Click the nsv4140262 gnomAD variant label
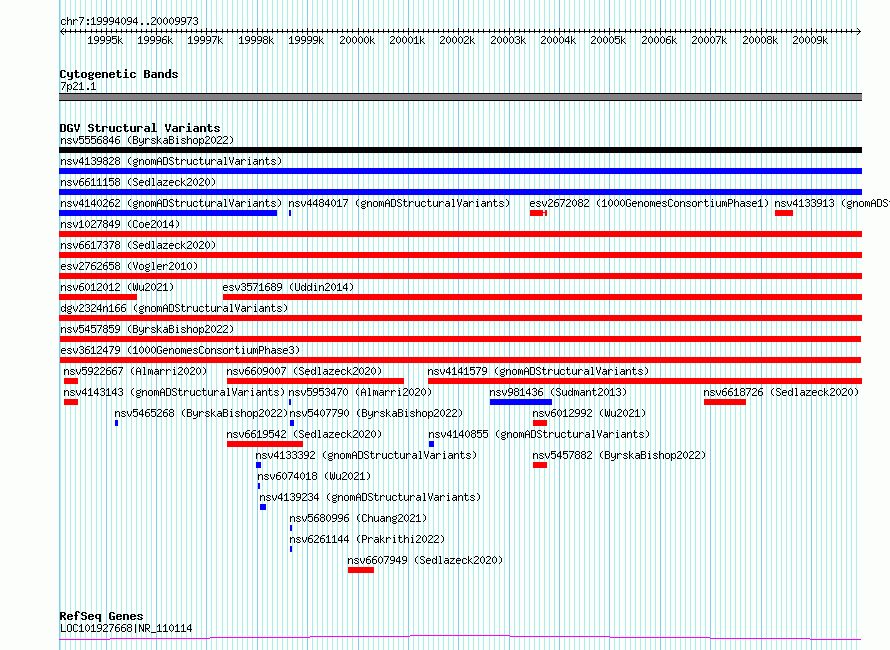Viewport: 890px width, 650px height. point(171,203)
